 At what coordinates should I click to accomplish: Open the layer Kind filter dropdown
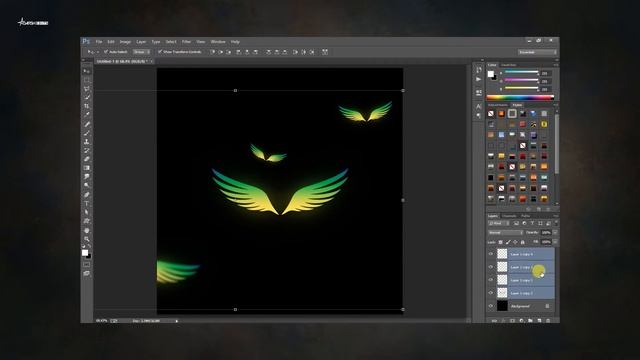pos(499,223)
